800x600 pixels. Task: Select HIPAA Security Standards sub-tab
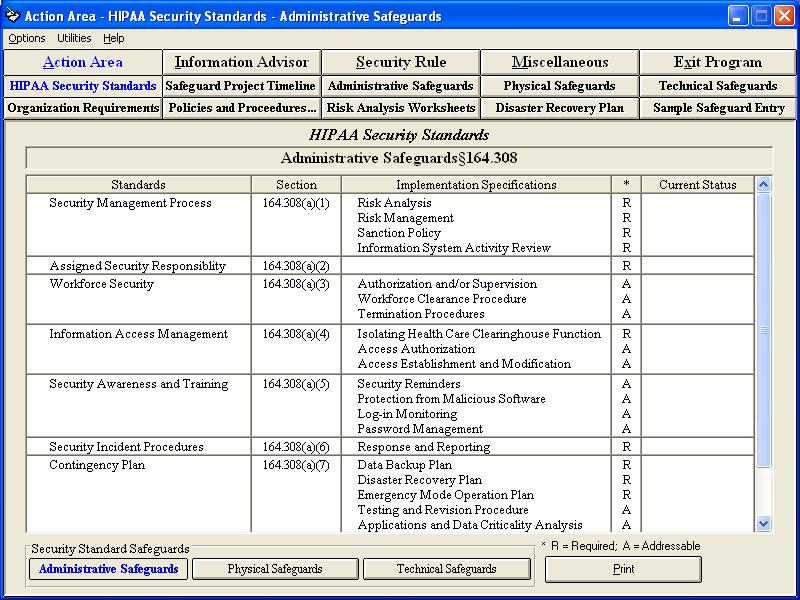83,86
